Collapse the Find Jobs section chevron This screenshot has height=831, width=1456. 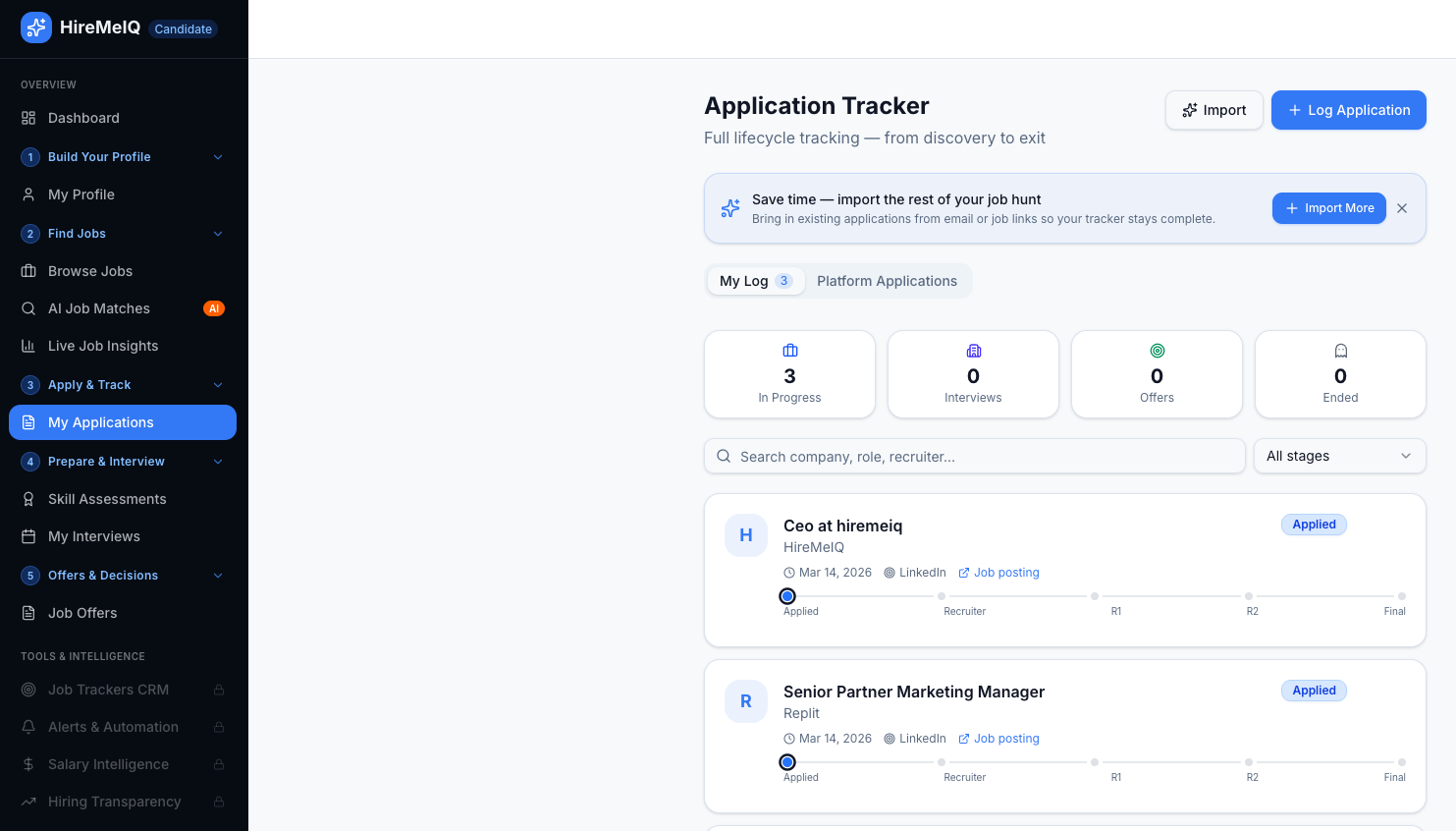pos(218,234)
